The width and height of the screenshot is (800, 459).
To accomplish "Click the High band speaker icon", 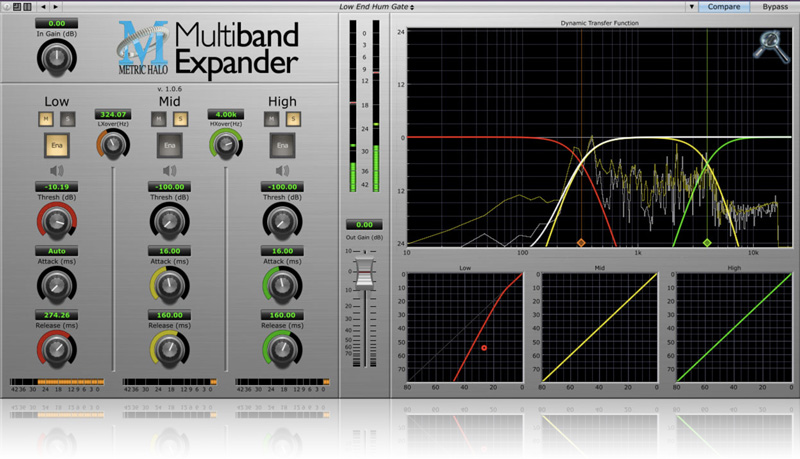I will tap(281, 170).
